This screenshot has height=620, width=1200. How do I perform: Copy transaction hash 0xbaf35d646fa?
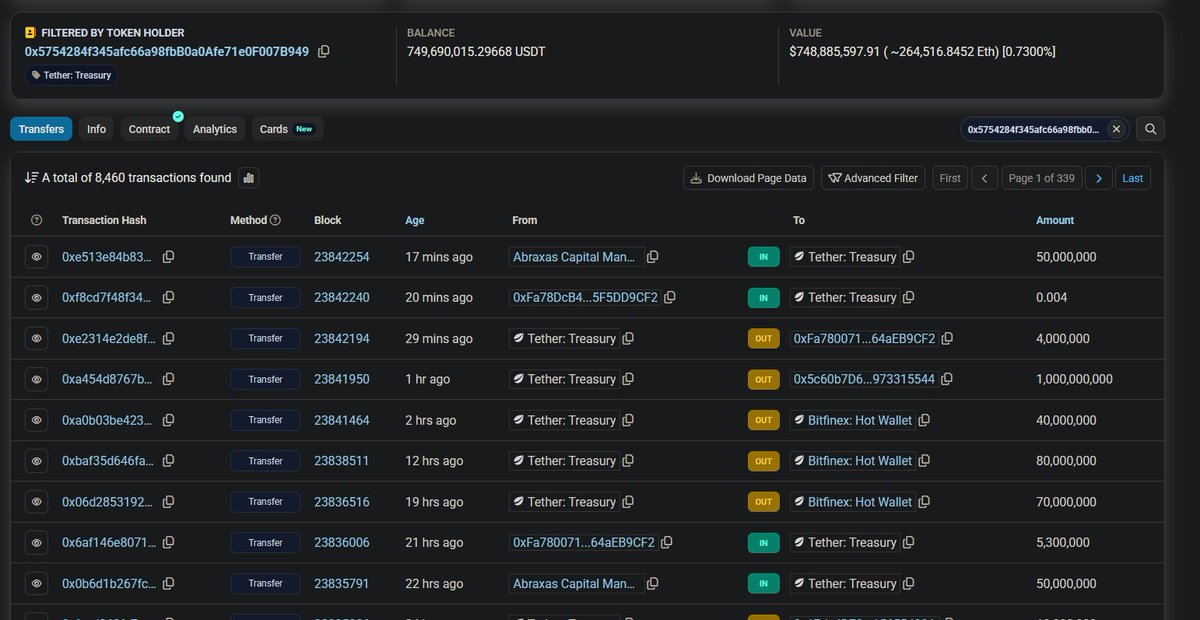[x=168, y=461]
